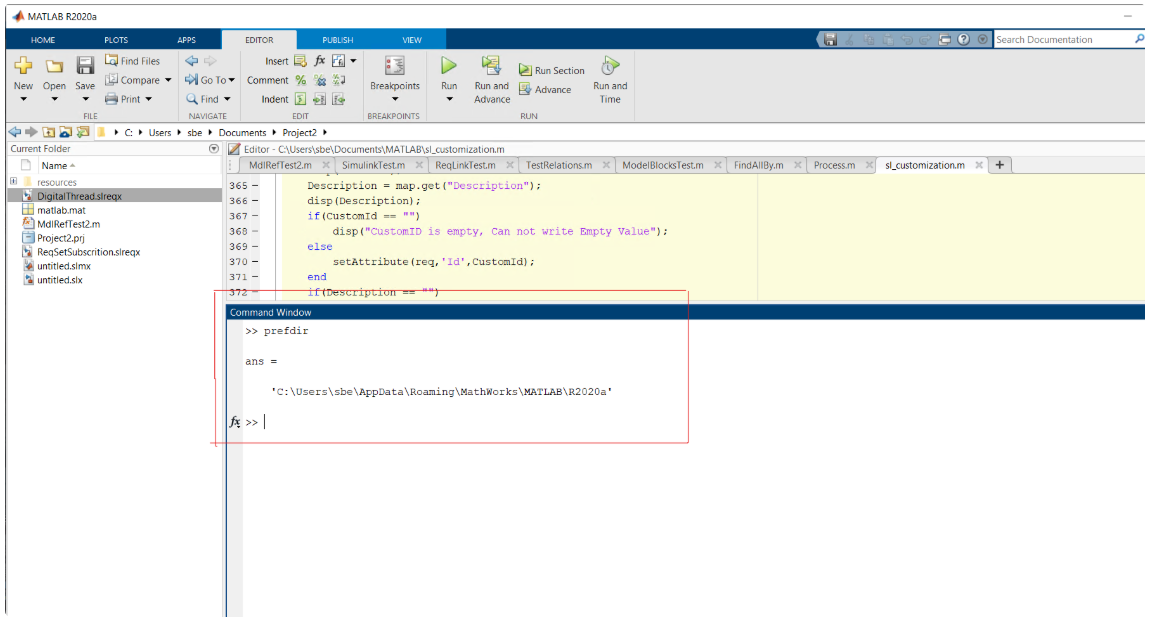Click the Save floppy disk icon
This screenshot has height=625, width=1149.
(x=85, y=66)
